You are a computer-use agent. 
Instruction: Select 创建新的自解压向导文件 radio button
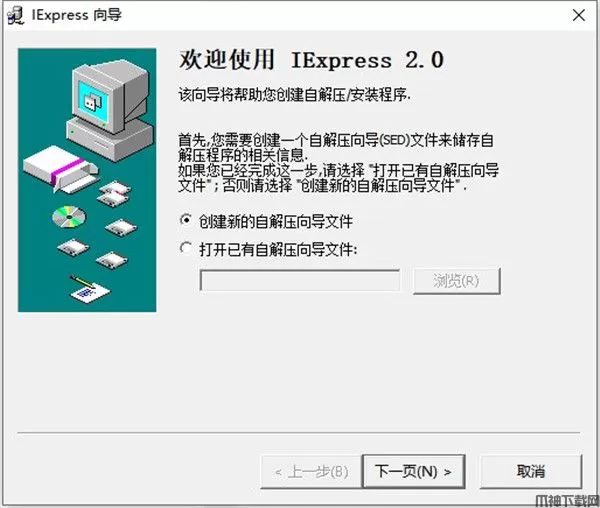(x=186, y=220)
